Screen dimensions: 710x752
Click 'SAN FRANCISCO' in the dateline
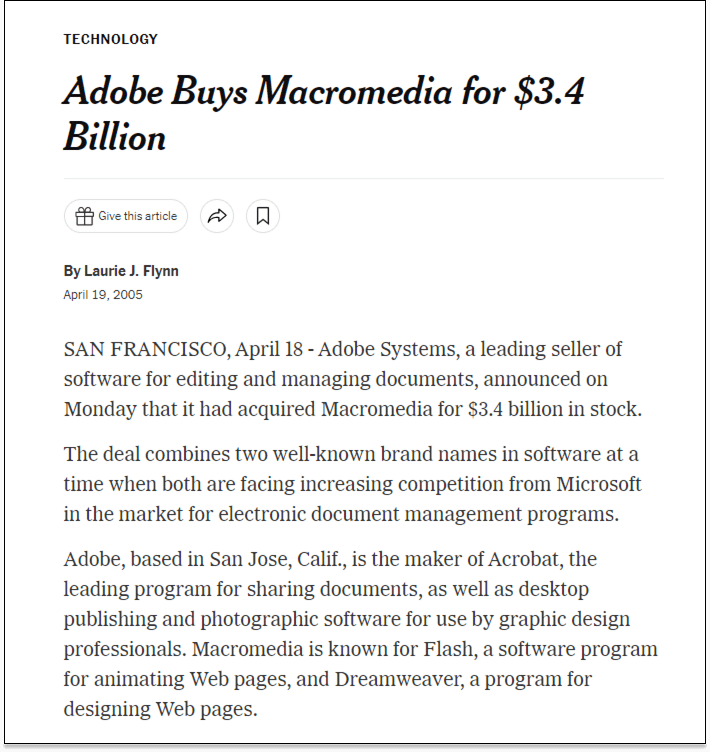(147, 350)
